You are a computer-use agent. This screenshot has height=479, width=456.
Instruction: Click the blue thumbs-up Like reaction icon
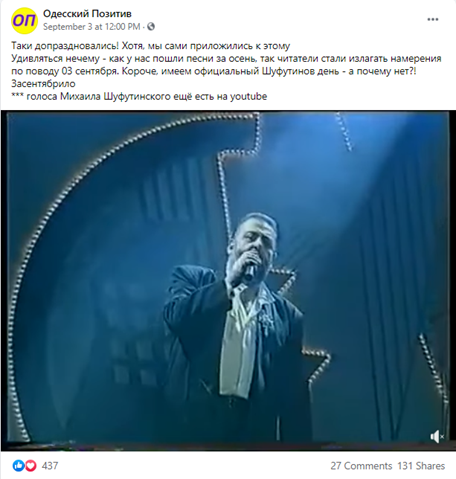18,466
